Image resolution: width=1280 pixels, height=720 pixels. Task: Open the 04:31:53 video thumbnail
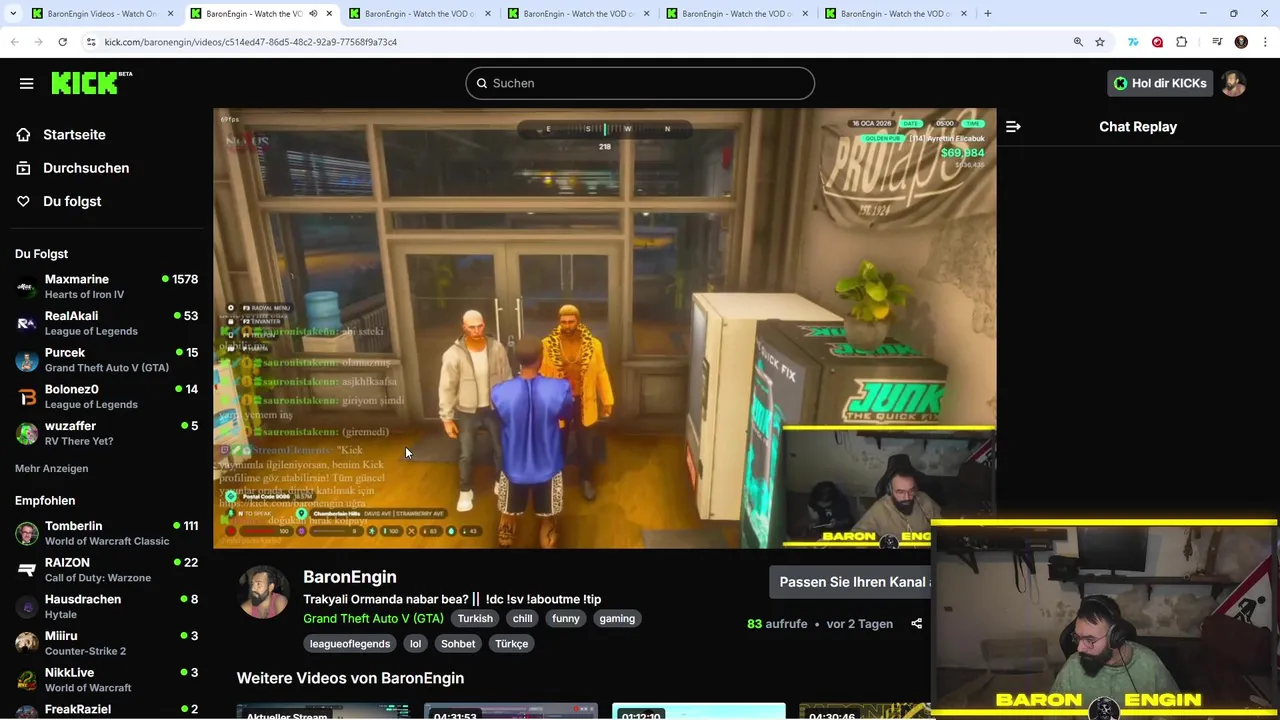click(511, 712)
